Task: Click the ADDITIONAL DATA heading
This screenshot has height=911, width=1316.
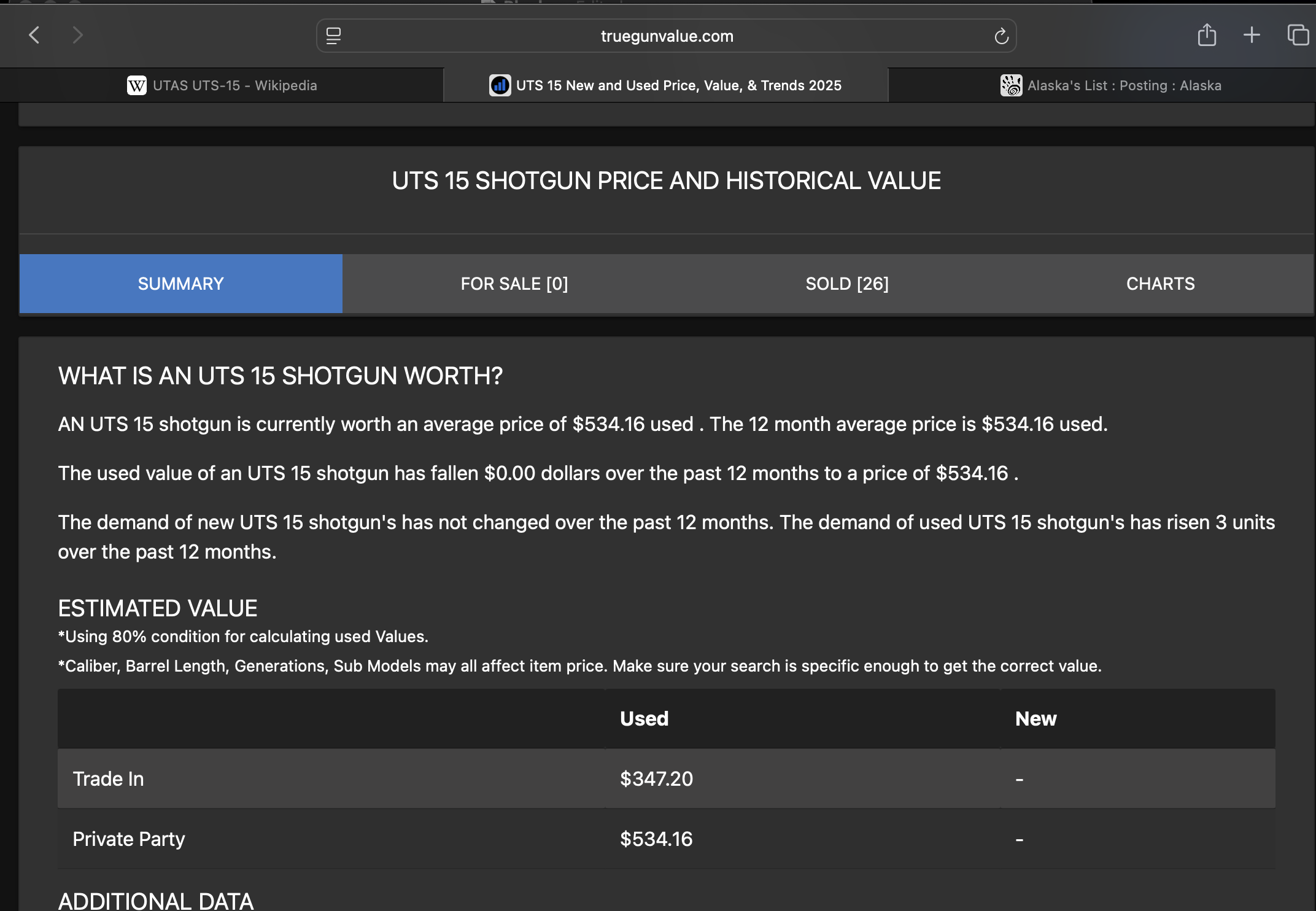Action: (155, 901)
